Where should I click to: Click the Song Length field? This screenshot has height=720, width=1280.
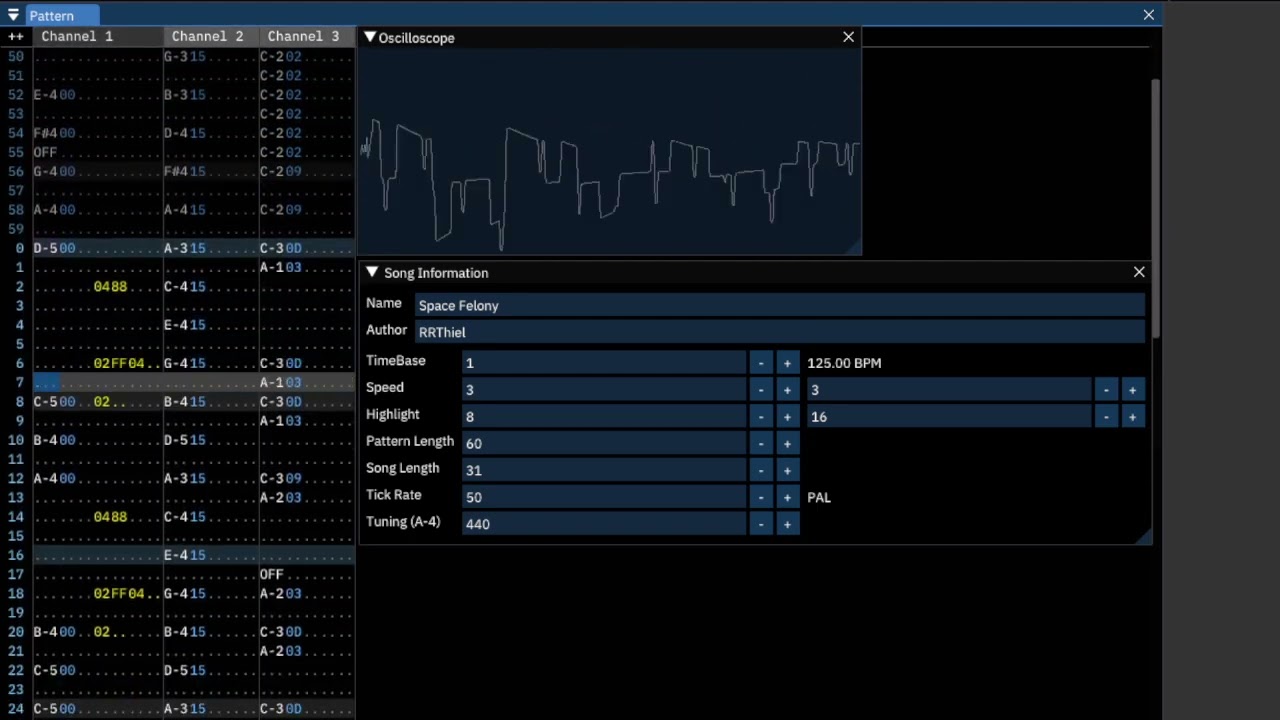pos(604,470)
